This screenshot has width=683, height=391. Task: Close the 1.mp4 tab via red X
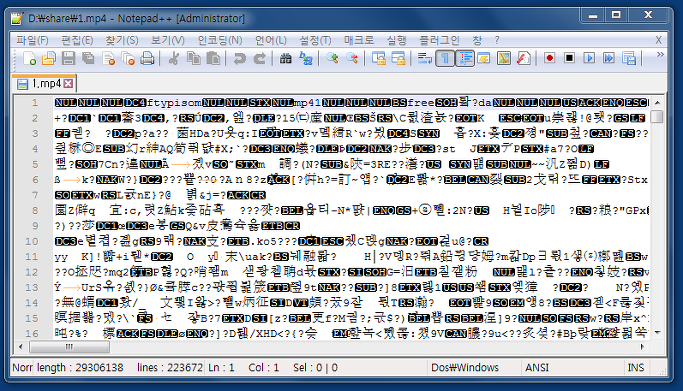coord(68,84)
